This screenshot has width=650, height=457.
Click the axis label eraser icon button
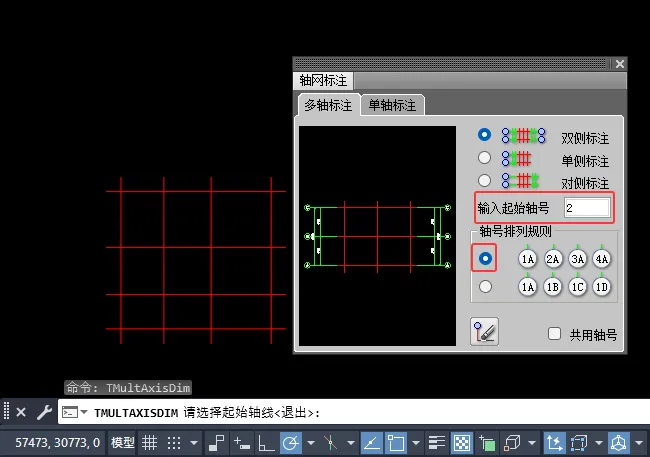point(484,331)
